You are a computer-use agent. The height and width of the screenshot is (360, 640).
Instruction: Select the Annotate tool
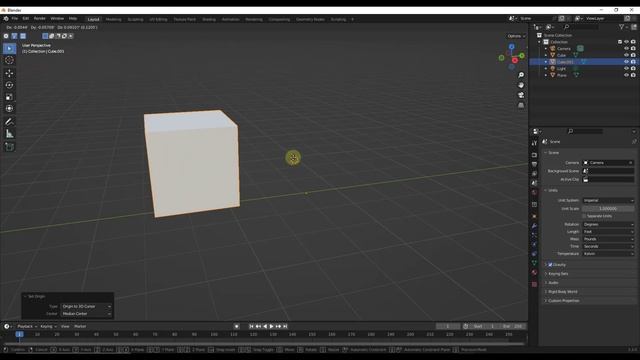pos(9,122)
